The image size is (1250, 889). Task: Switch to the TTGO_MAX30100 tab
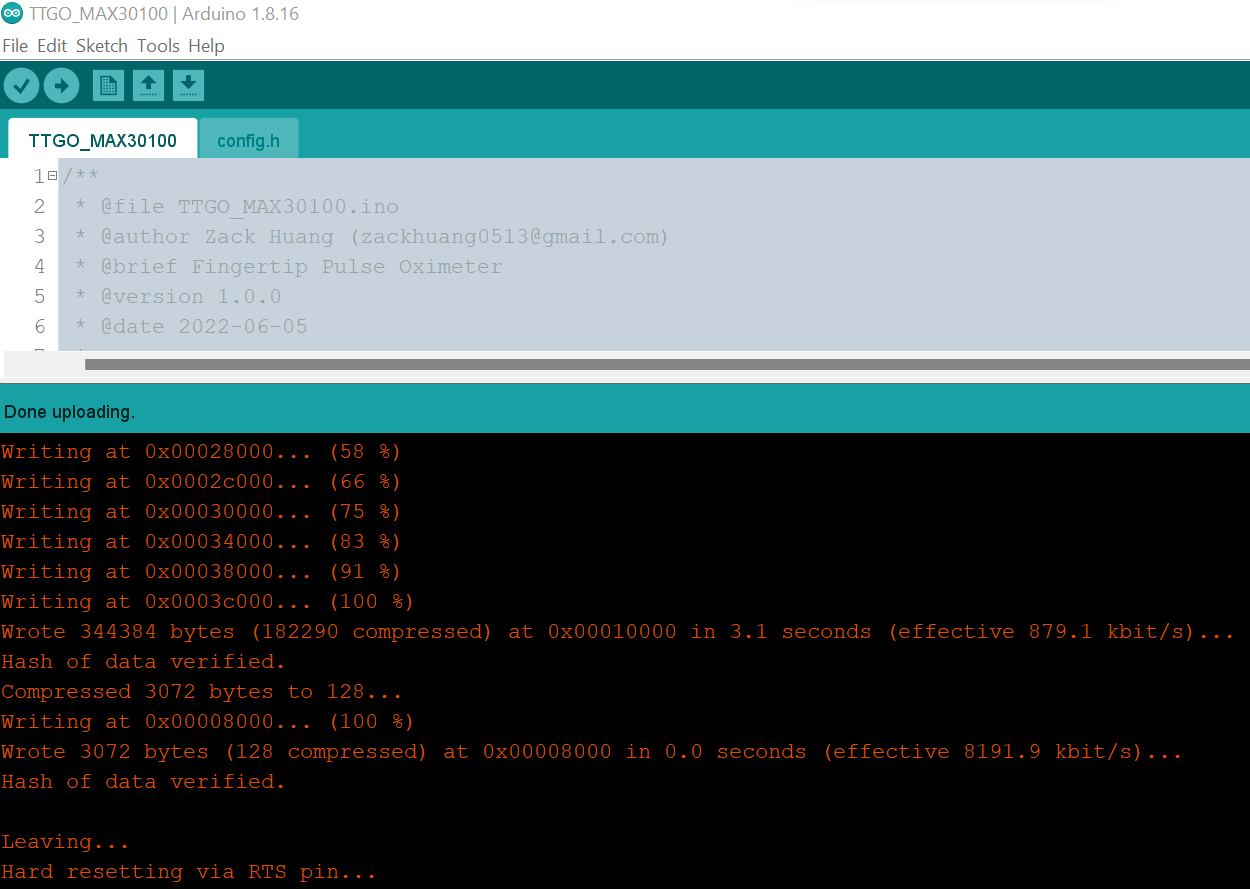[102, 140]
